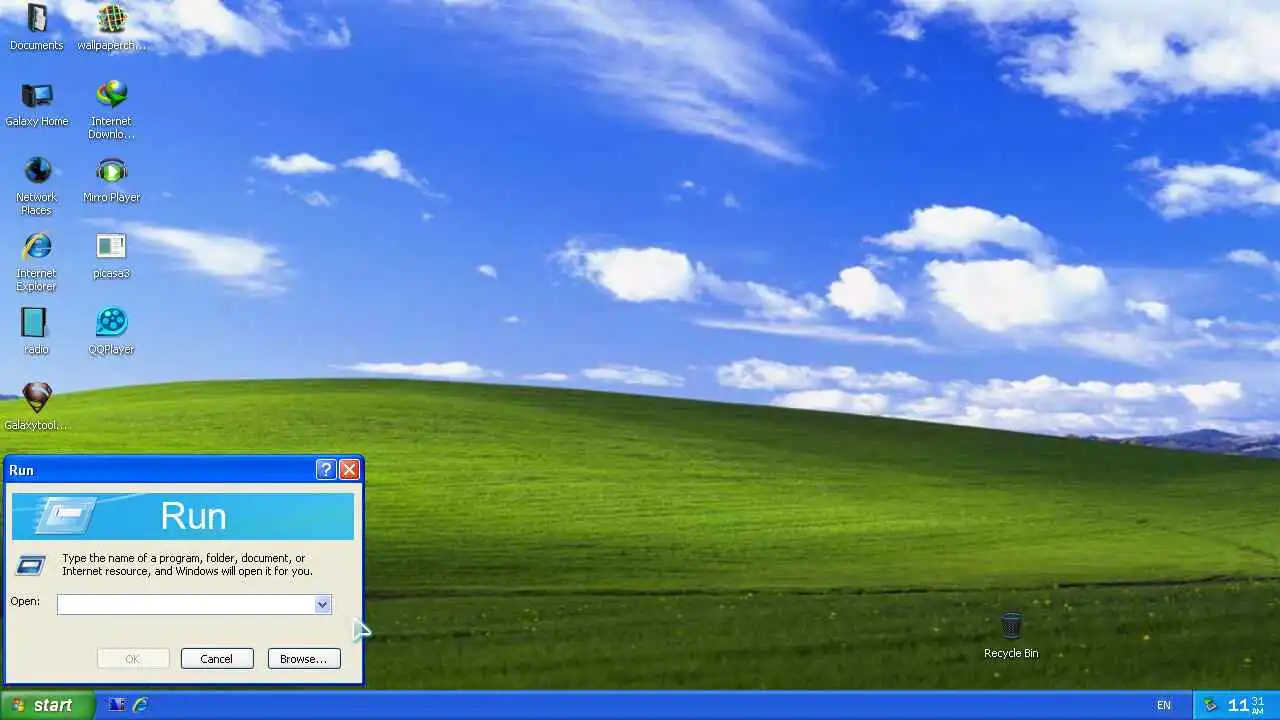Viewport: 1280px width, 720px height.
Task: Click the 11:31 AM taskbar clock
Action: coord(1248,705)
